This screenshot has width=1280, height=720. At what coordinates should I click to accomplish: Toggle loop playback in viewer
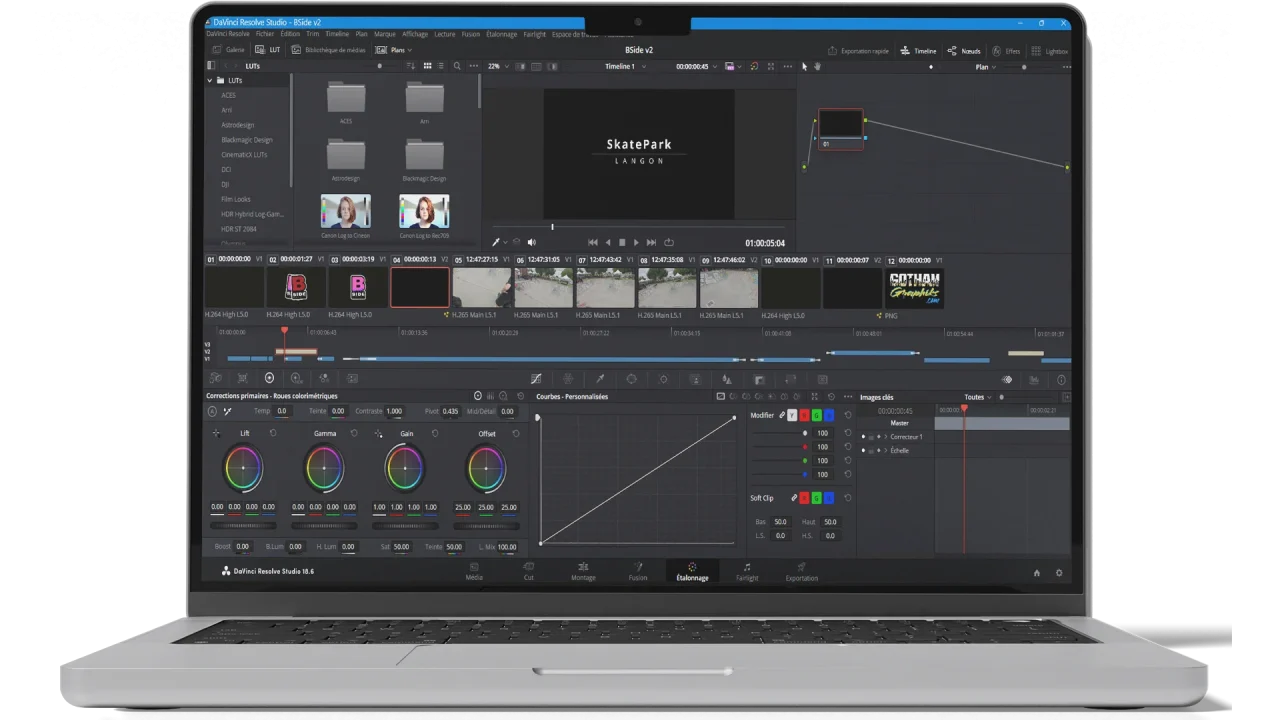(669, 242)
